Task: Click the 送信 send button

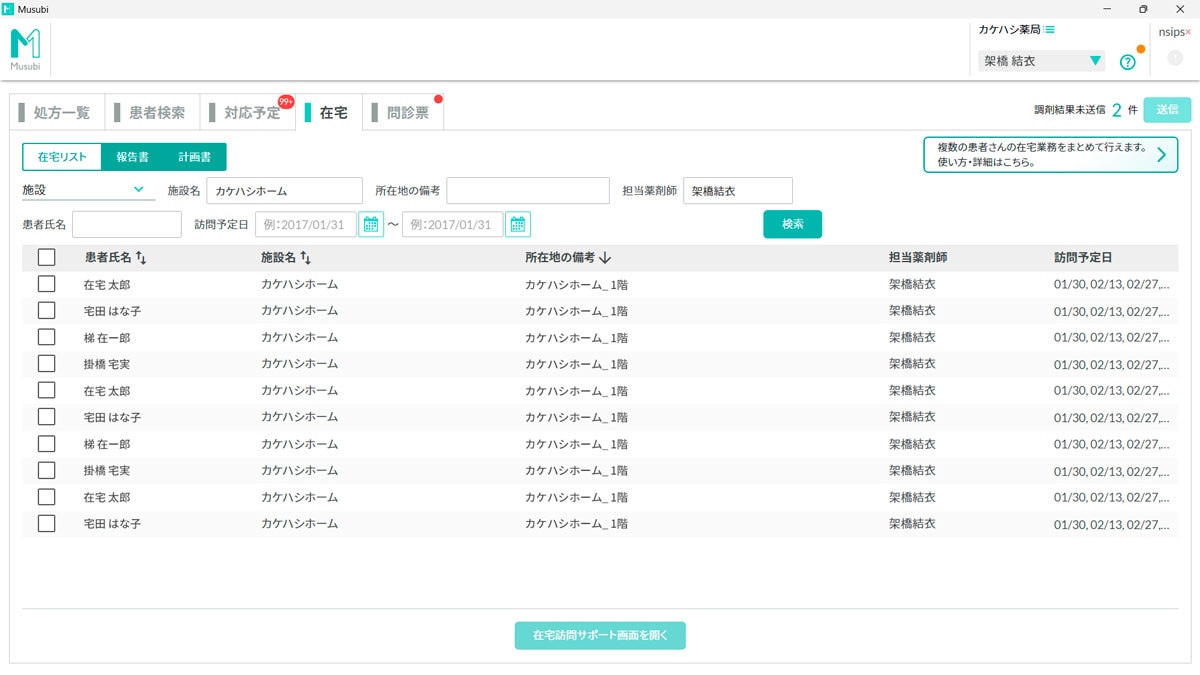Action: [x=1166, y=110]
